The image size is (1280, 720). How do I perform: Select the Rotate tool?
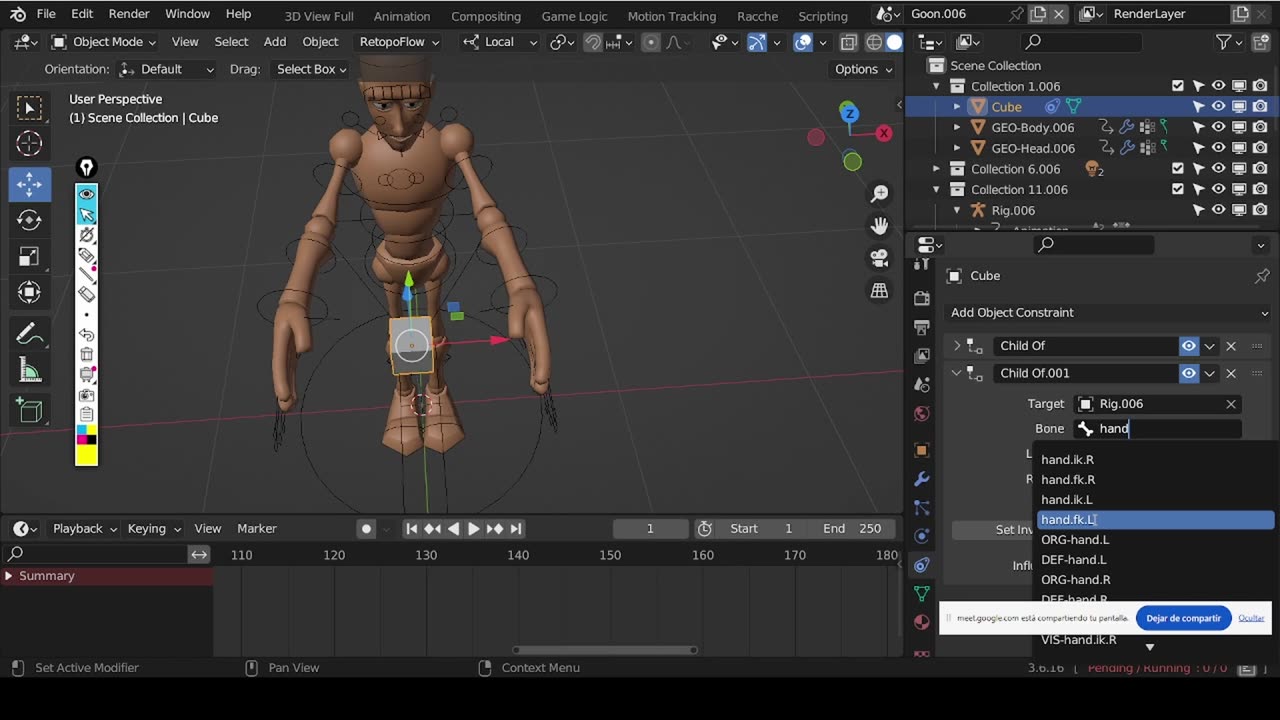point(29,220)
